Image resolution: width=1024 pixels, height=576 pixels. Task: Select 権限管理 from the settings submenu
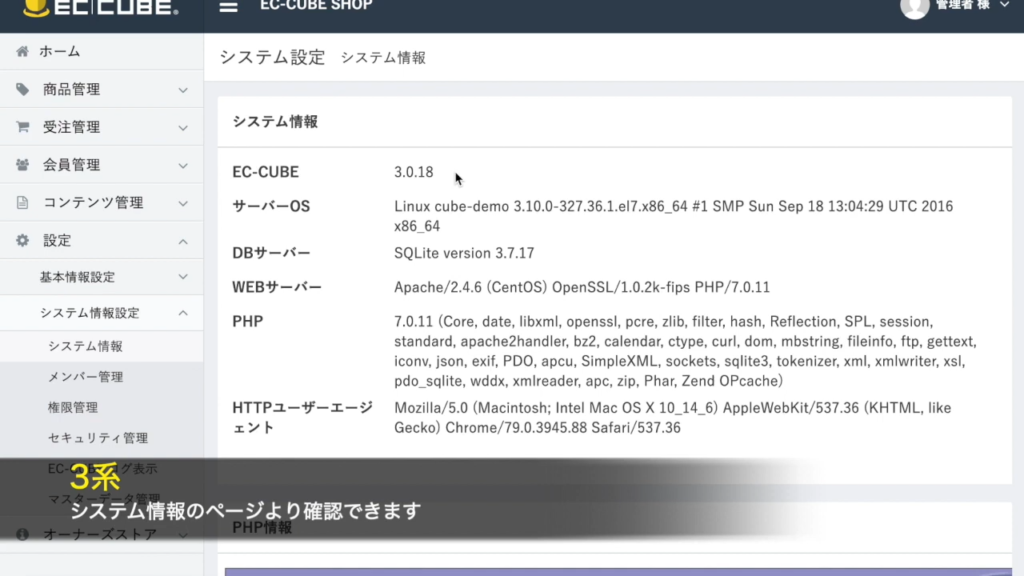(x=73, y=408)
